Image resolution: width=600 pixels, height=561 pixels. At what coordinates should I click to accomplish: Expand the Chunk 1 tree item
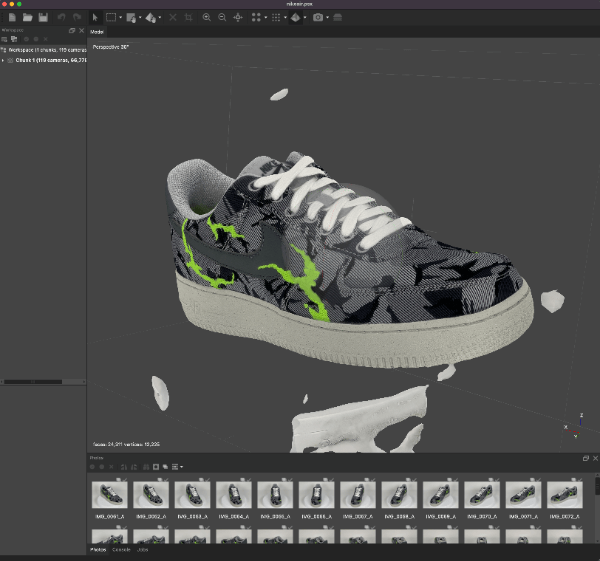coord(4,60)
